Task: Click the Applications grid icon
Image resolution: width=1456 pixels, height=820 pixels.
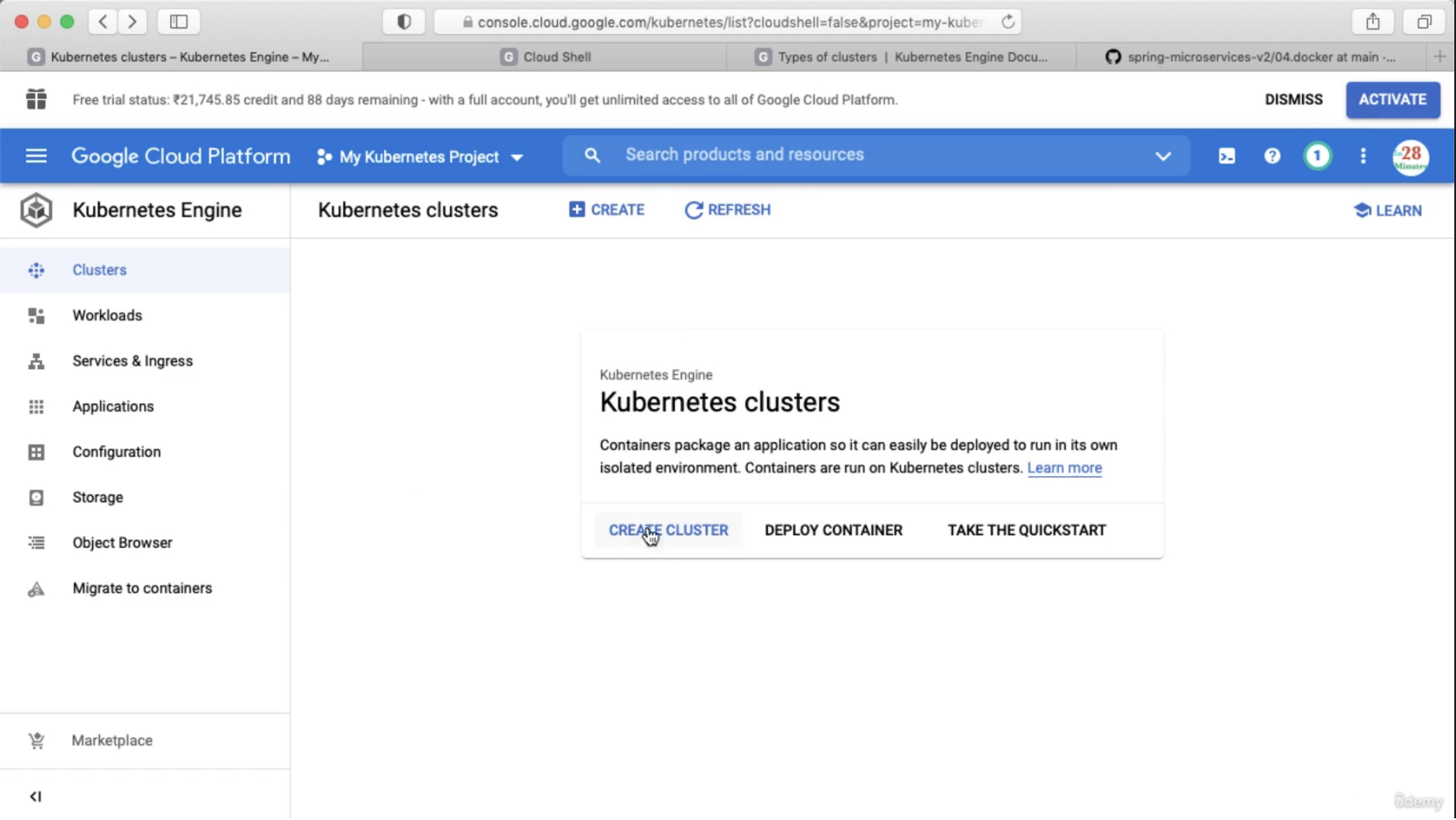Action: [36, 407]
